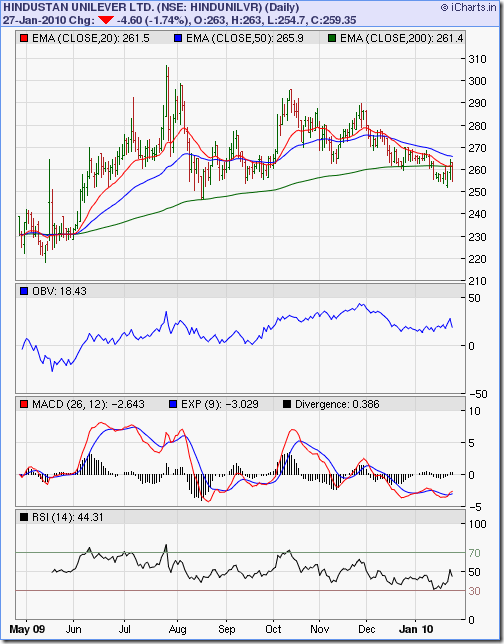The height and width of the screenshot is (644, 504).
Task: Click the EXP (9): -3.029 label
Action: [x=220, y=404]
